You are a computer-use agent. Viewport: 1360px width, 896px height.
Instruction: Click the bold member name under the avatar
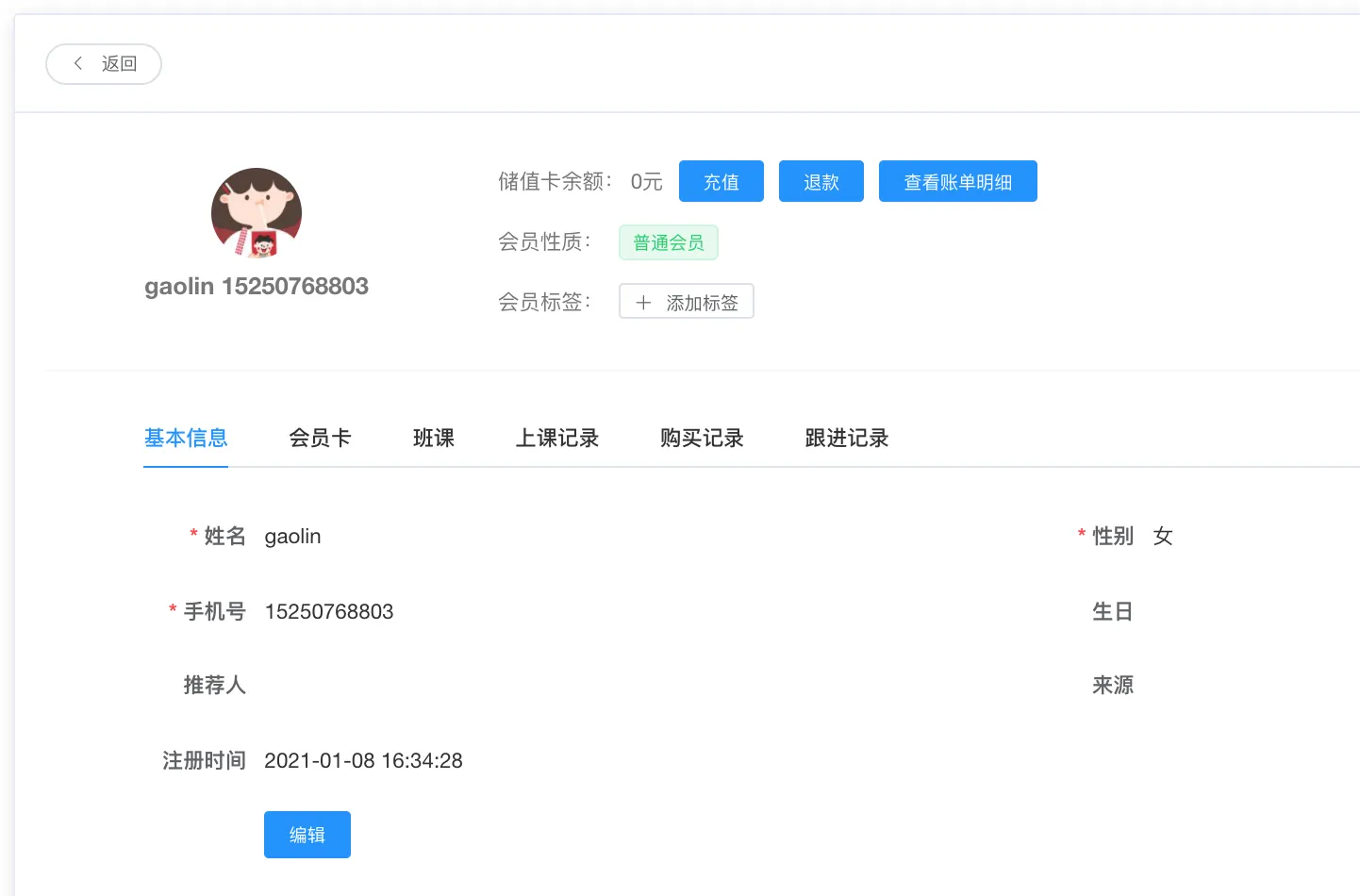257,287
